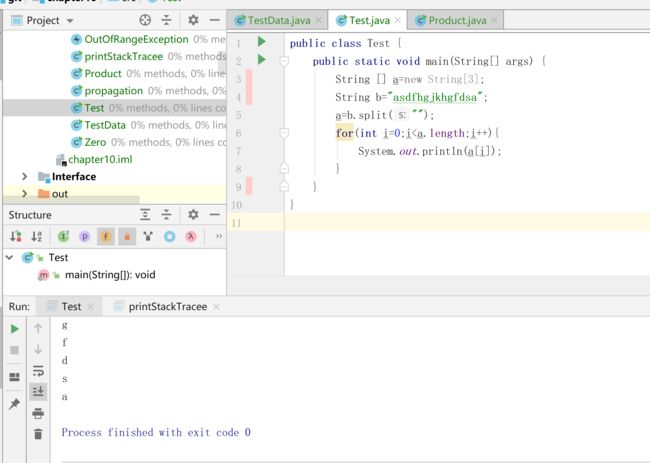Select Test class in project tree
This screenshot has height=463, width=650.
point(94,108)
